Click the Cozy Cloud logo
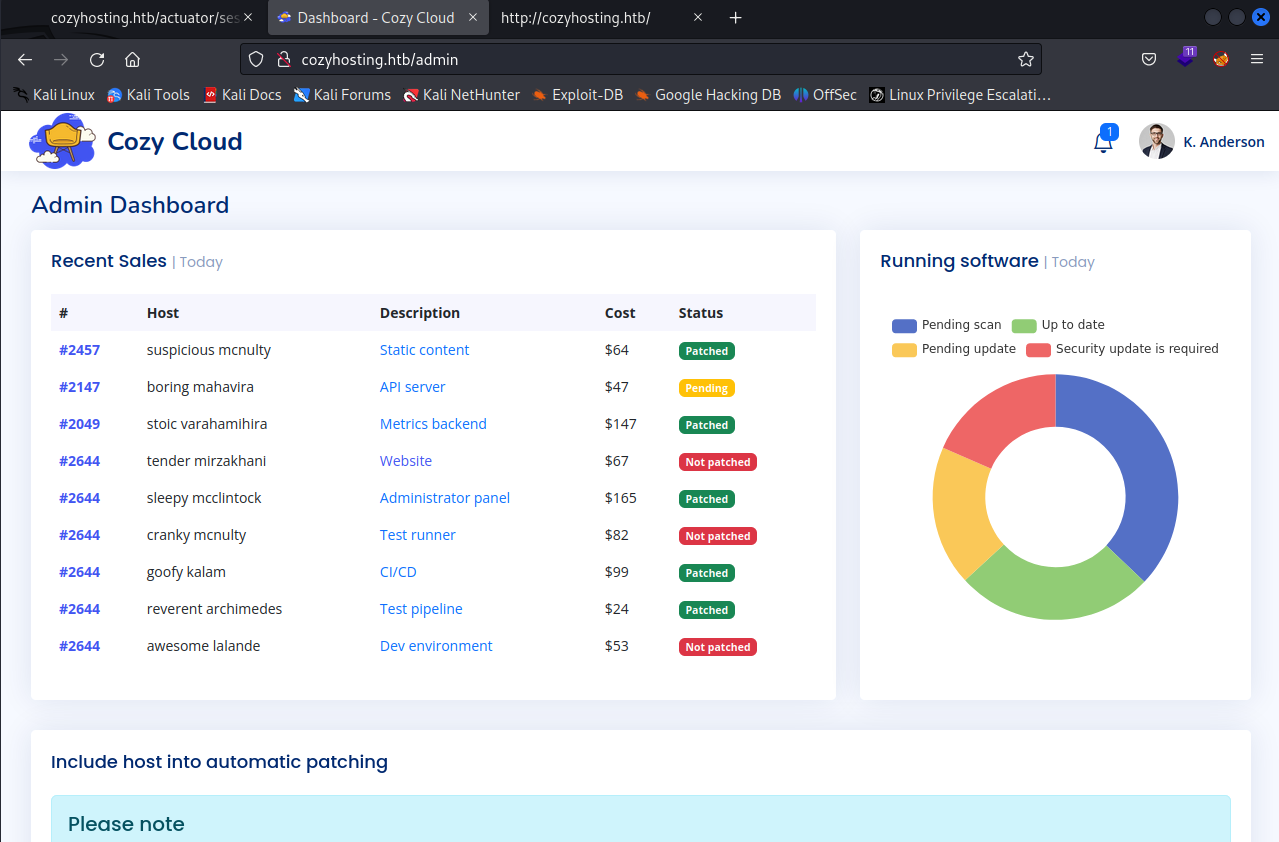Screen dimensions: 1279x842 (x=62, y=140)
